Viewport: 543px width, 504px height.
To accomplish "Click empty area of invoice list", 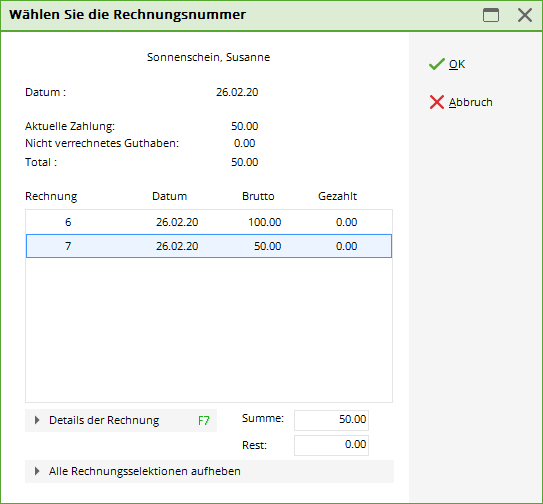I will tap(209, 329).
